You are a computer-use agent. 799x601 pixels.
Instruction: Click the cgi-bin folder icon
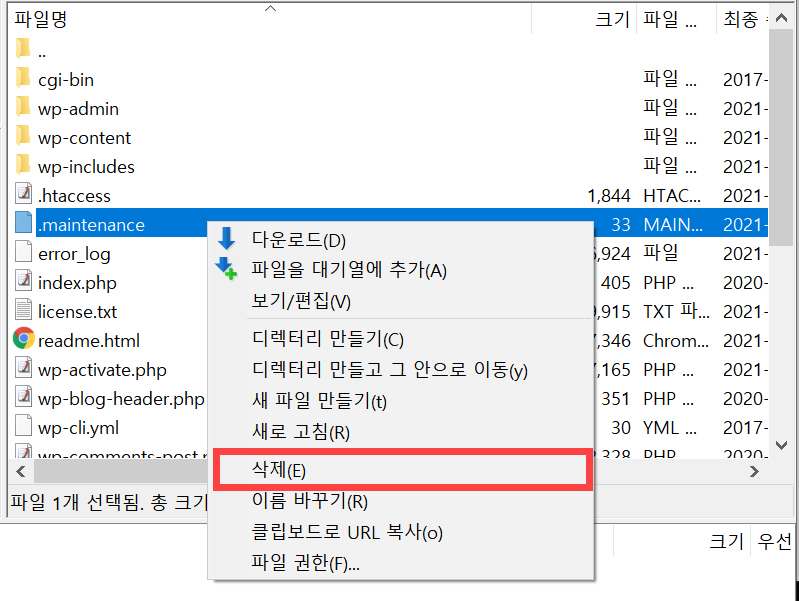click(23, 78)
